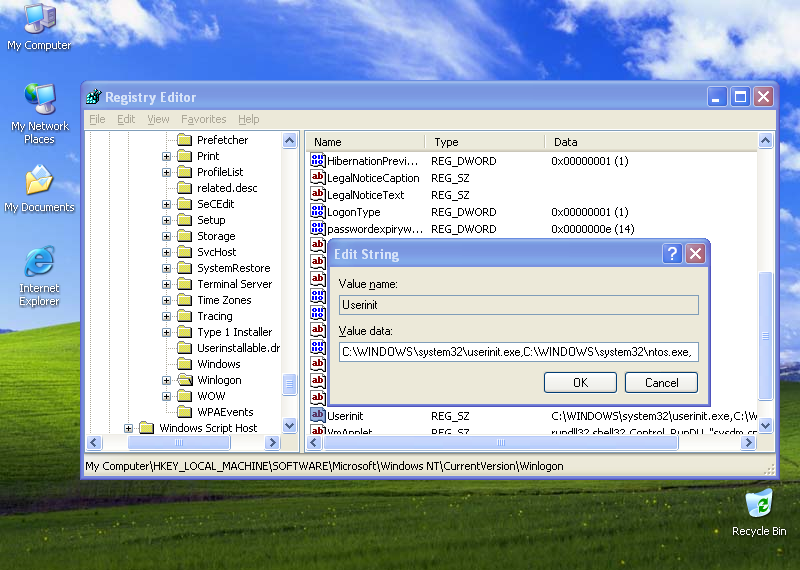
Task: Expand the Storage key
Action: coord(166,236)
